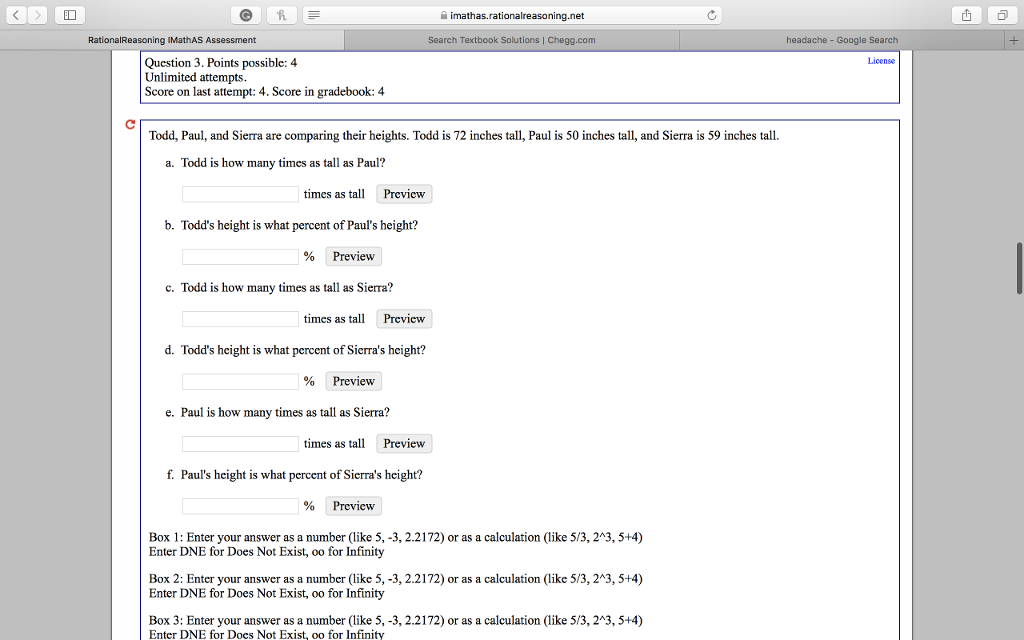The height and width of the screenshot is (640, 1024).
Task: Click Preview next to part c
Action: click(x=403, y=318)
